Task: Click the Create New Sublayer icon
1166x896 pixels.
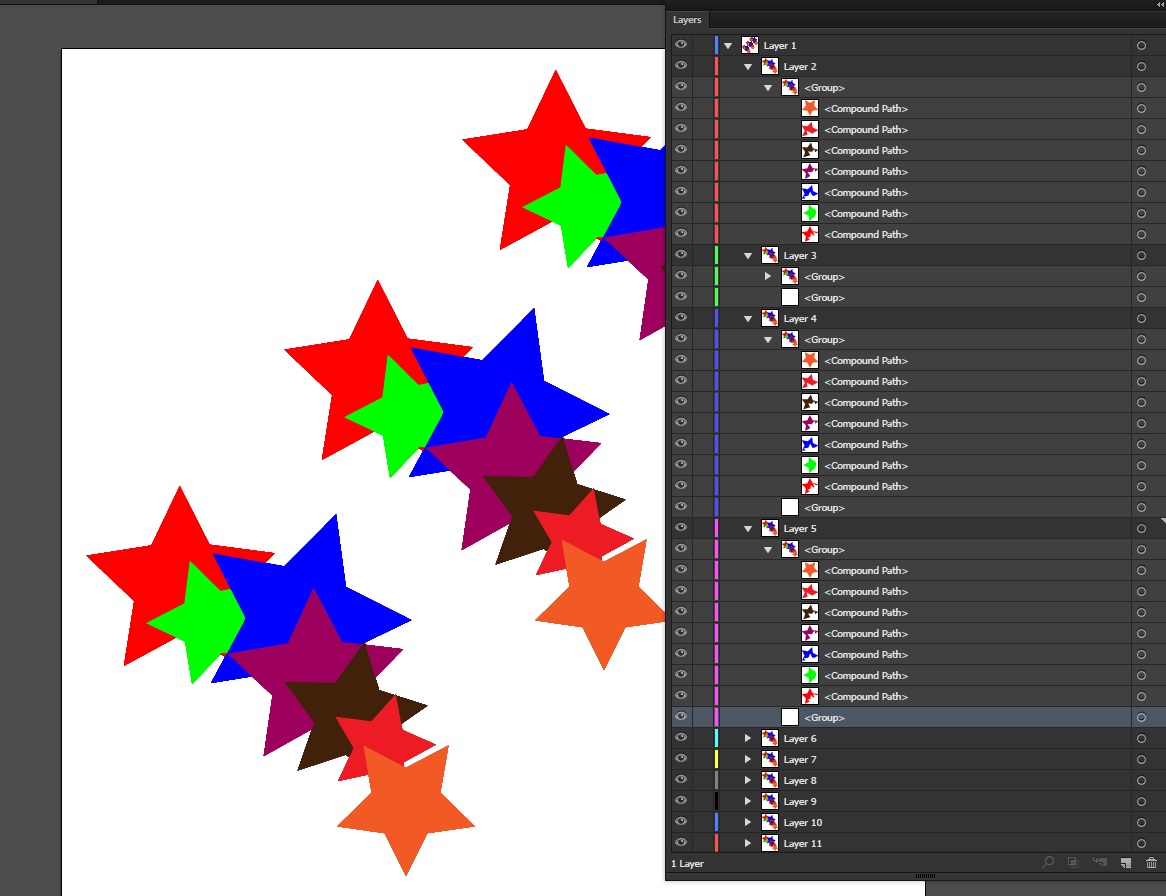Action: click(x=1100, y=863)
